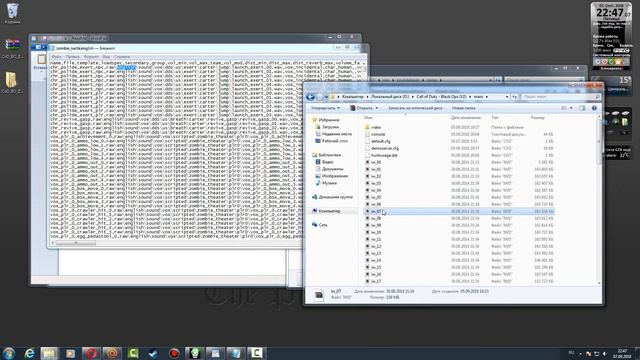Sort files by the Размер column header
This screenshot has height=360, width=640.
click(x=538, y=118)
